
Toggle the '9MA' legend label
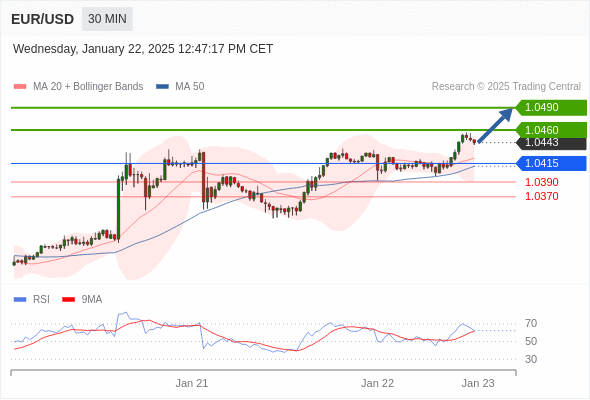click(x=92, y=300)
